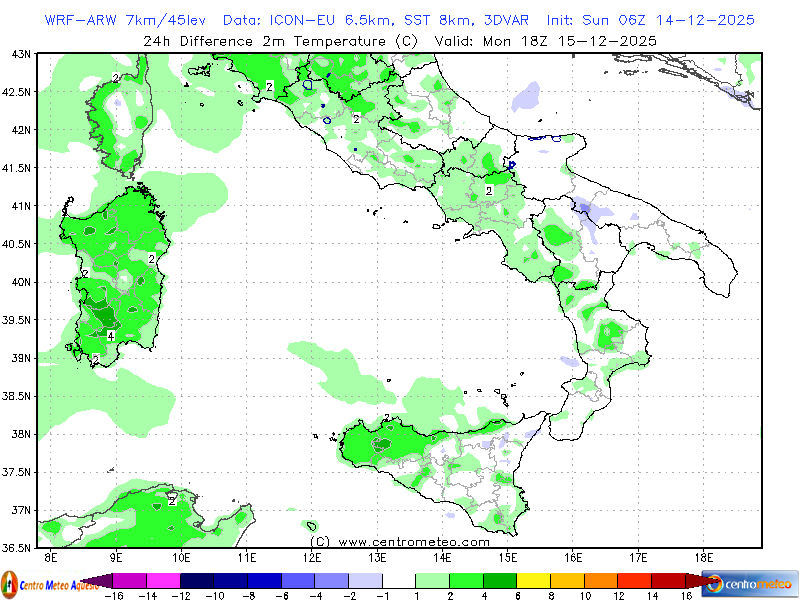Select the dark red 14 to 16 swatch
This screenshot has height=600, width=800.
tap(668, 581)
